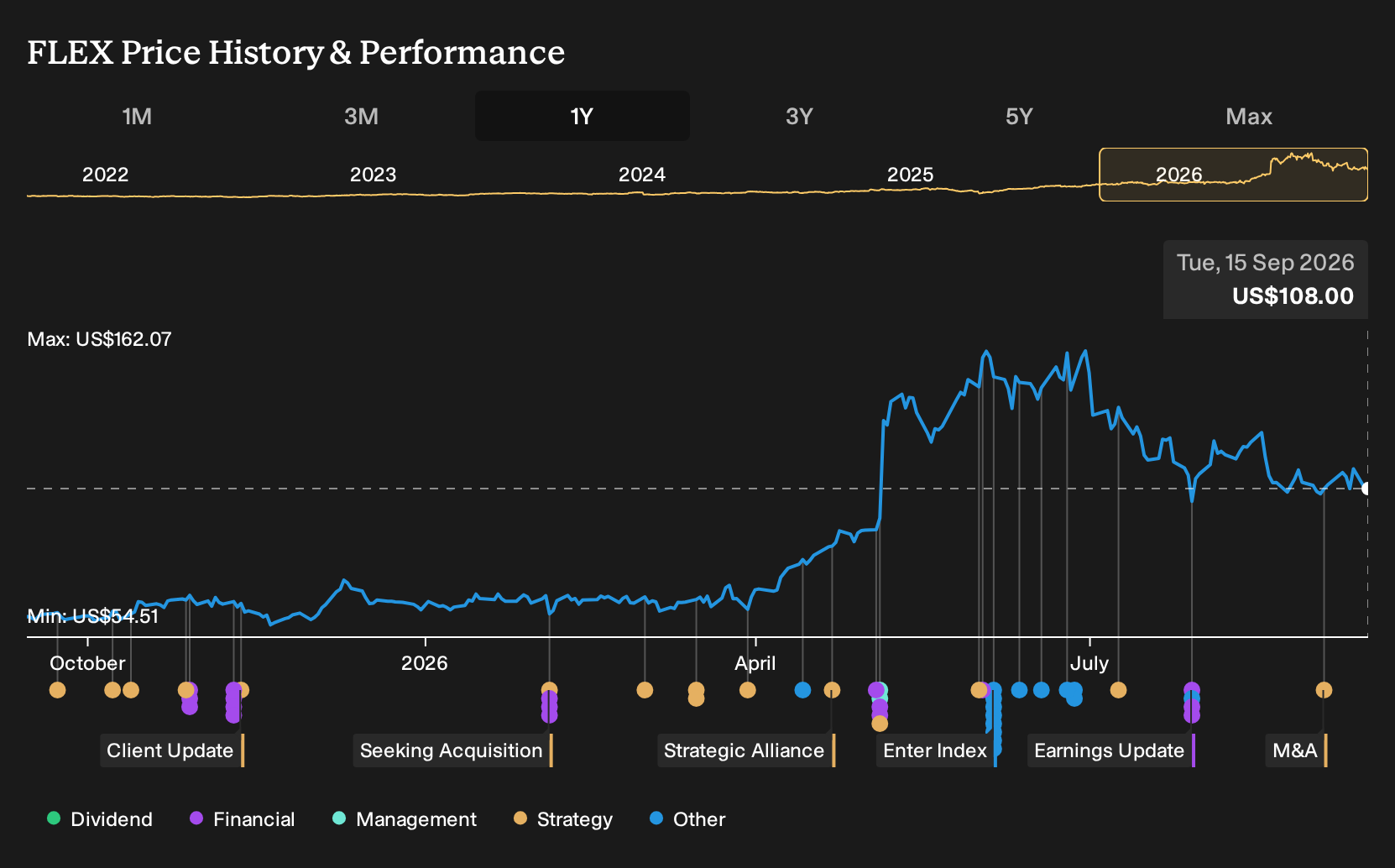Image resolution: width=1395 pixels, height=868 pixels.
Task: Toggle the Strategy legend filter
Action: pos(563,819)
